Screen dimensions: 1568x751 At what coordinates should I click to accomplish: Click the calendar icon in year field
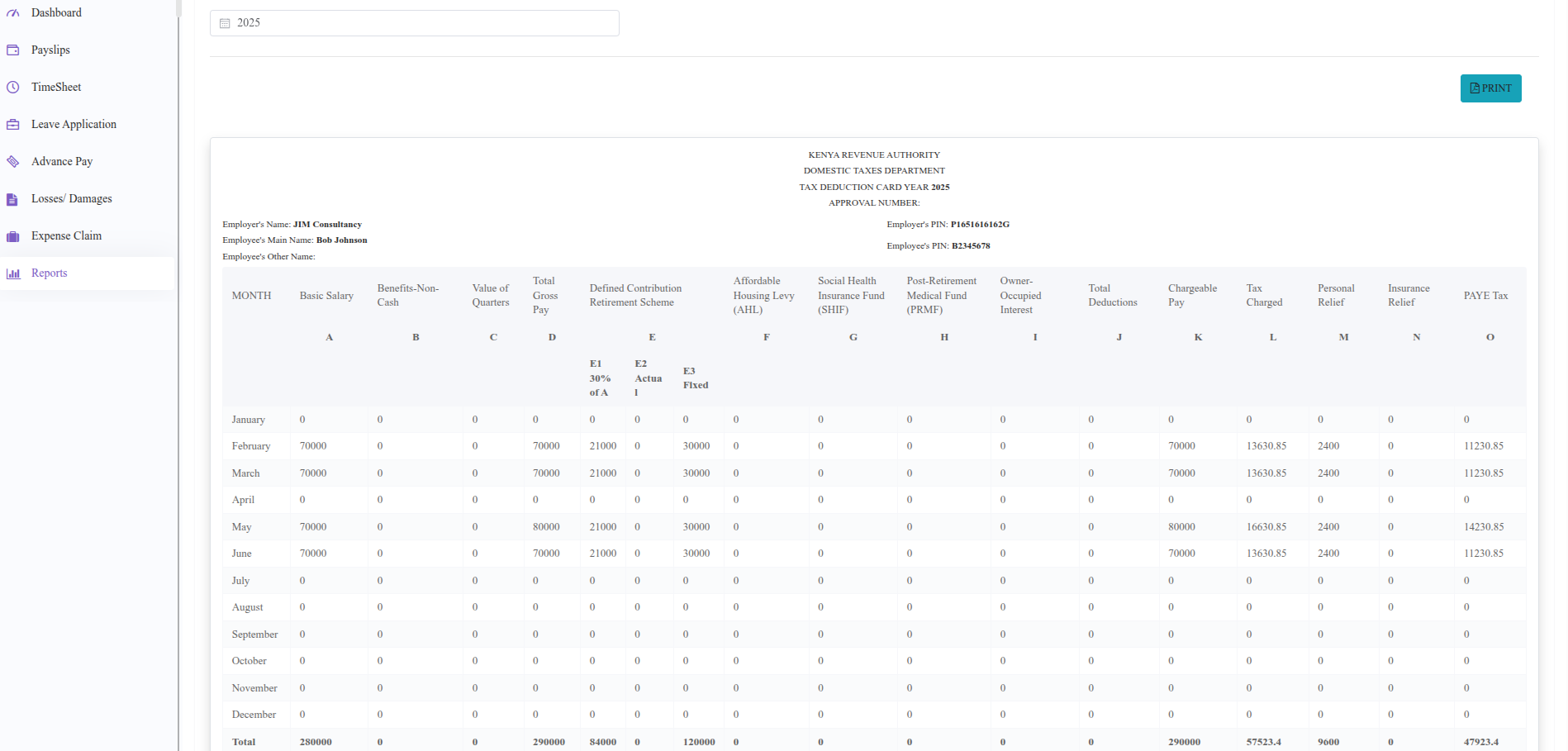pyautogui.click(x=225, y=23)
